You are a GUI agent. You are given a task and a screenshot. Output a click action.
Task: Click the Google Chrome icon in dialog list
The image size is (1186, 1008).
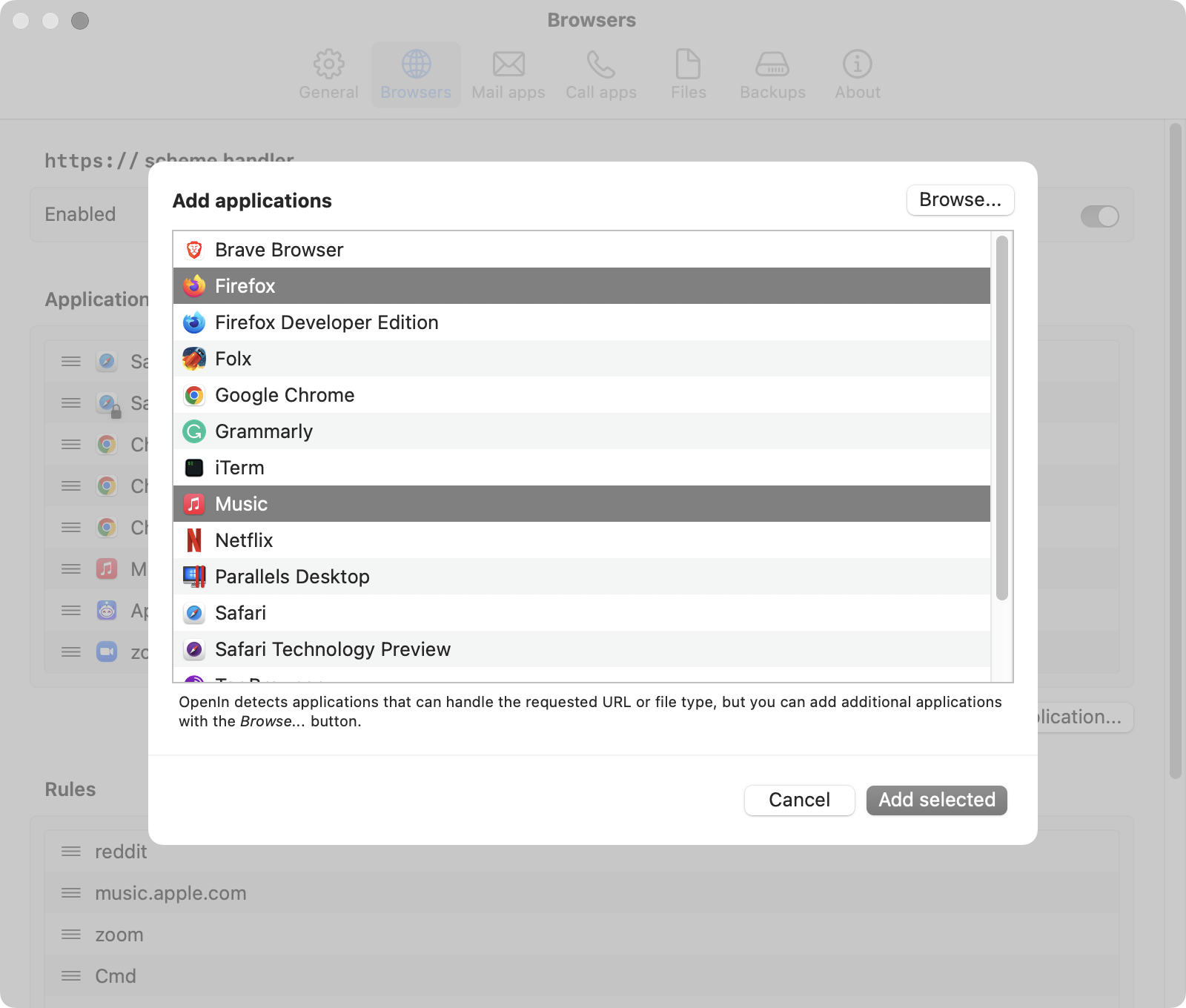tap(194, 395)
